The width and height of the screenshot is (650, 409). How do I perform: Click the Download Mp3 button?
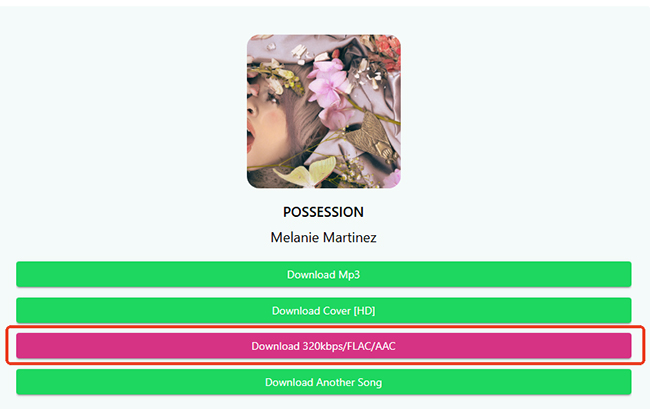pos(323,274)
